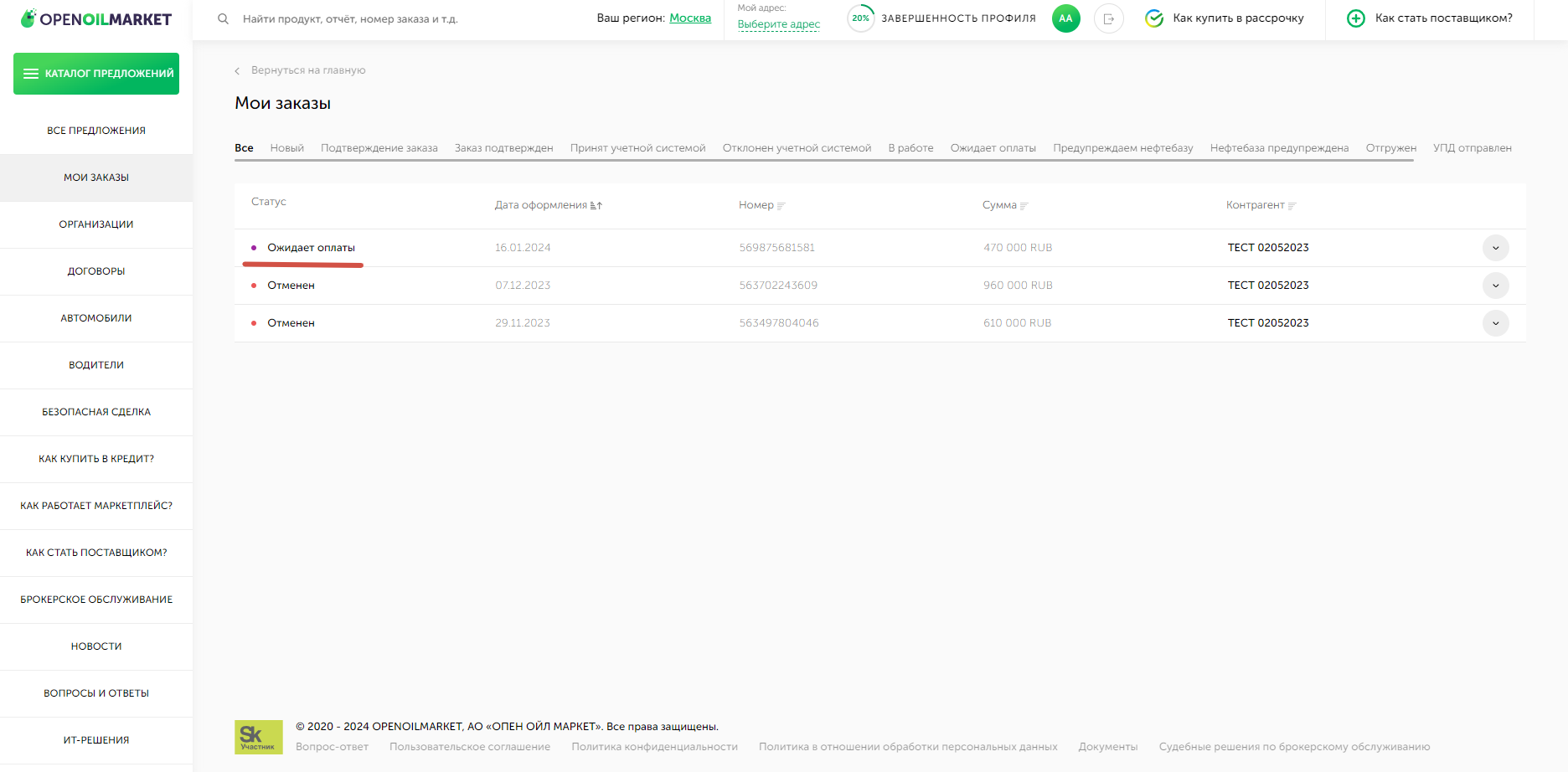Click the plus icon for becoming supplier
The height and width of the screenshot is (772, 1568).
tap(1355, 18)
